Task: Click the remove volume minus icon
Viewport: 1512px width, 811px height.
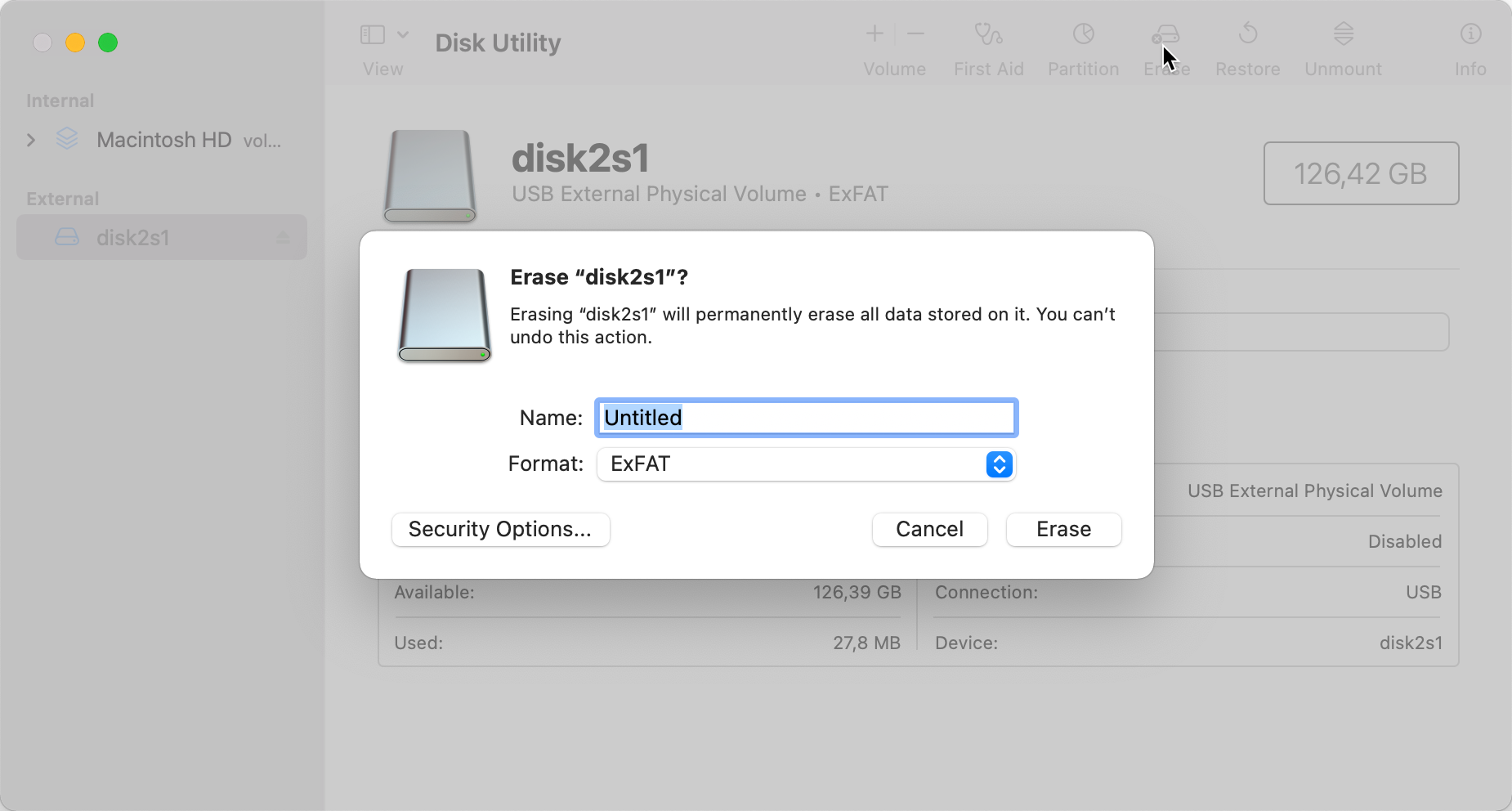Action: 915,34
